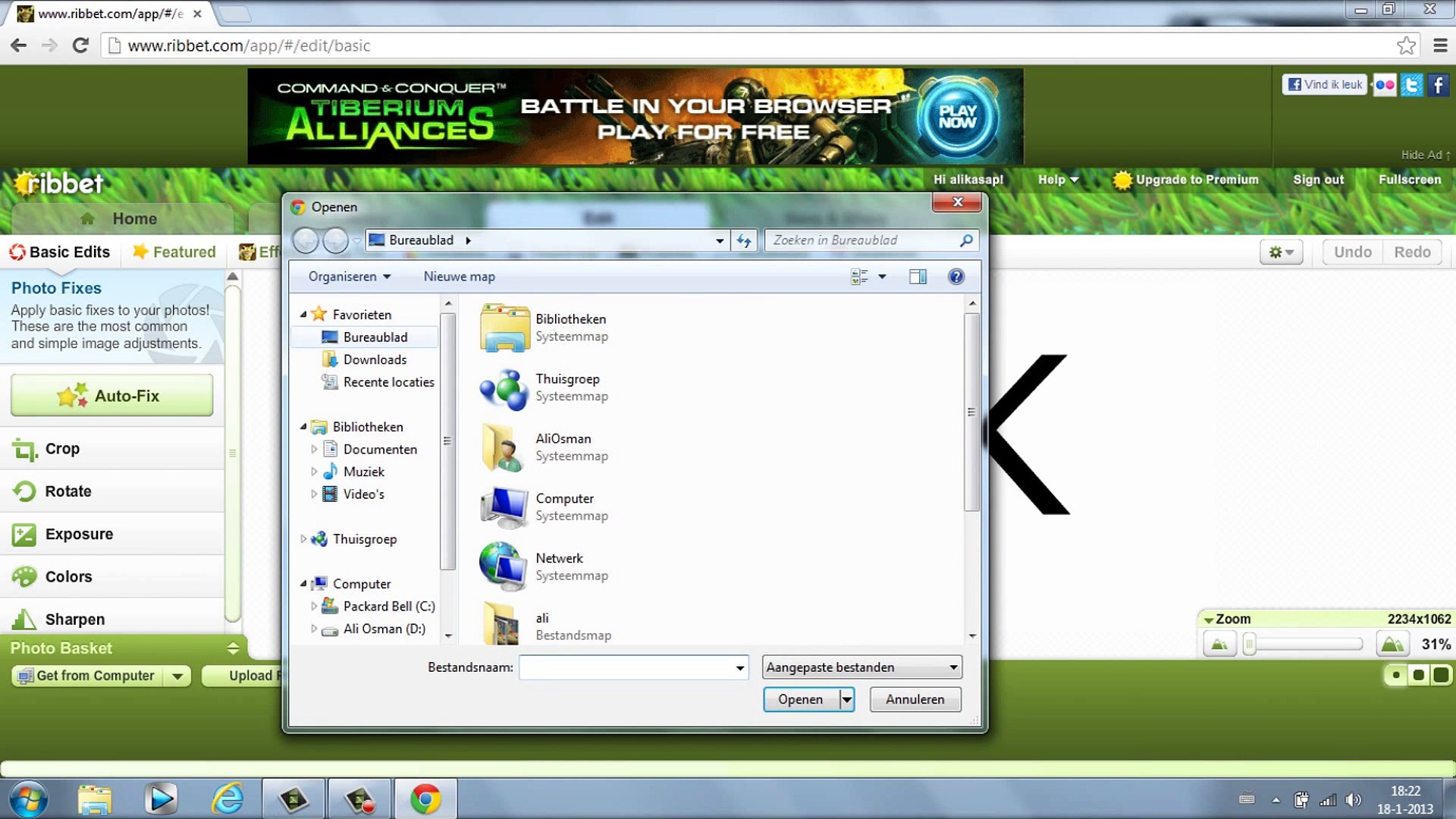Click the Annuleren button
1456x819 pixels.
pyautogui.click(x=915, y=699)
